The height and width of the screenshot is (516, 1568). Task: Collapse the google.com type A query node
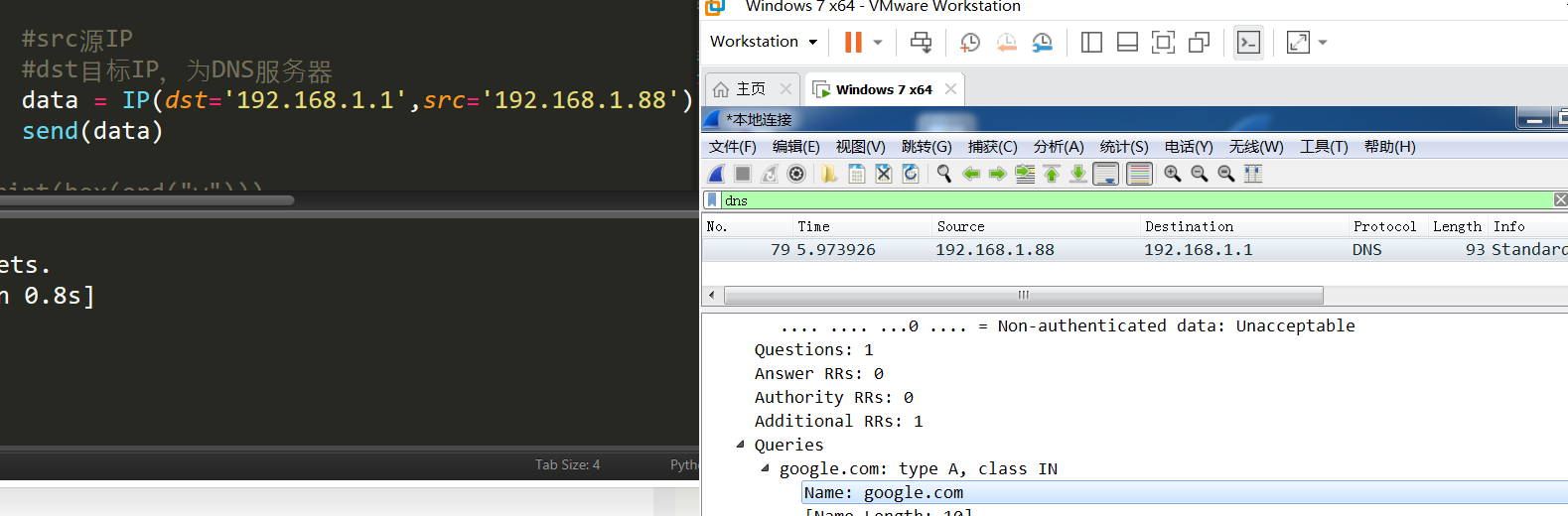[765, 468]
